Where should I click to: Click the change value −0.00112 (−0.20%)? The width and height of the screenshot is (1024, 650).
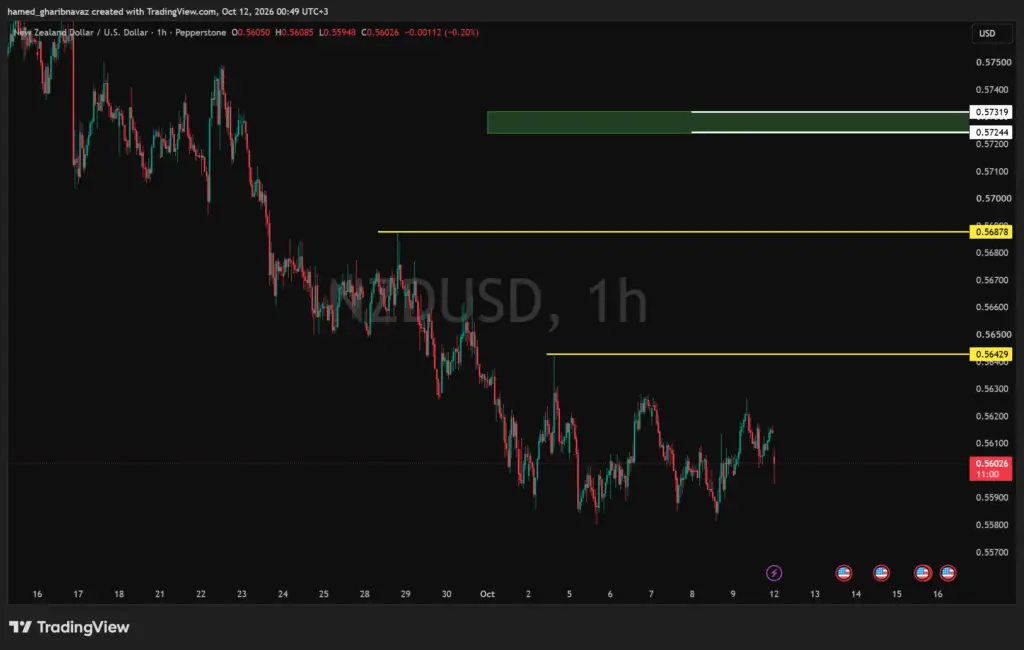(x=441, y=32)
